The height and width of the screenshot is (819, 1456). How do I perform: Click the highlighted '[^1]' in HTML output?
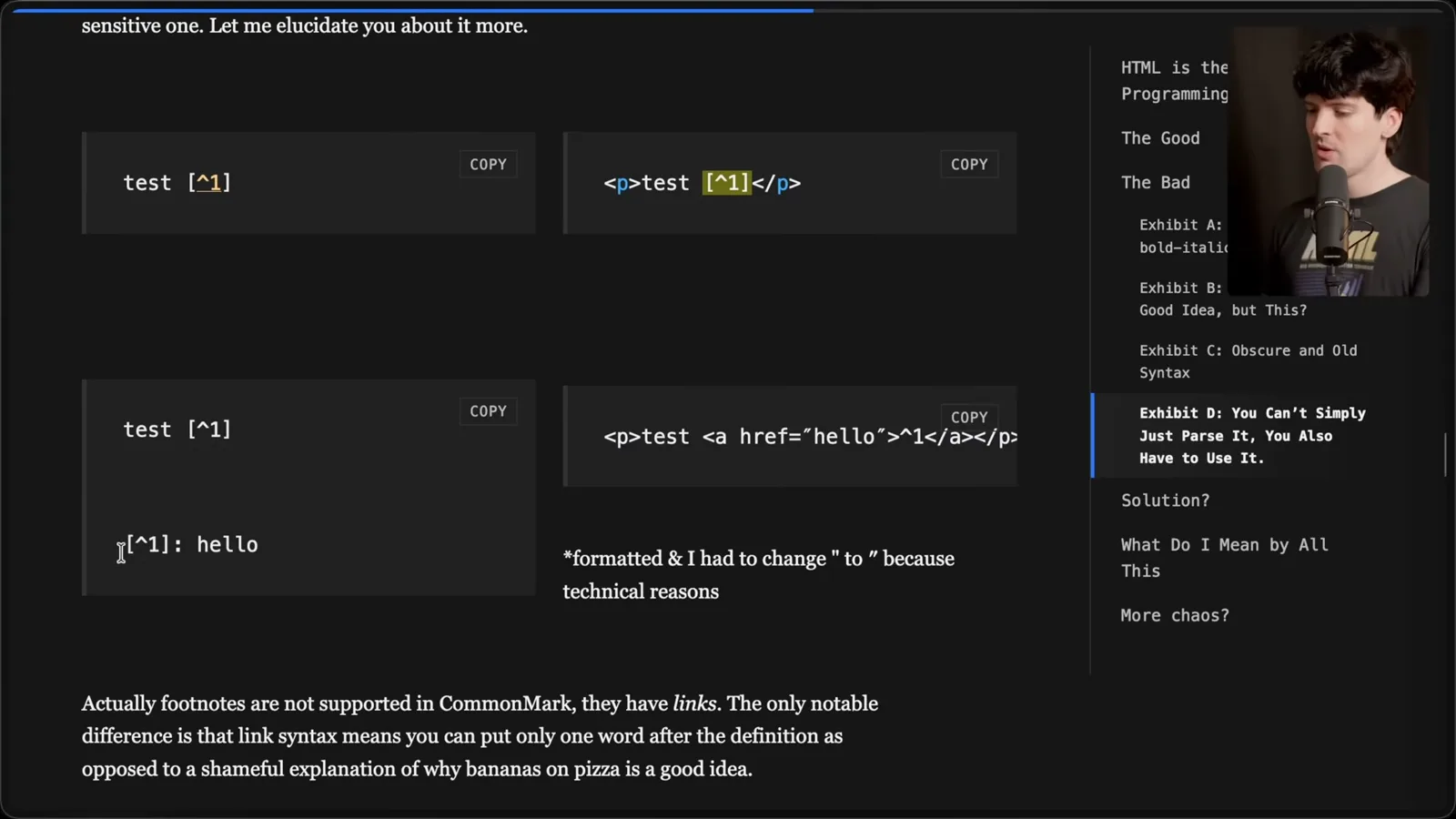(727, 183)
